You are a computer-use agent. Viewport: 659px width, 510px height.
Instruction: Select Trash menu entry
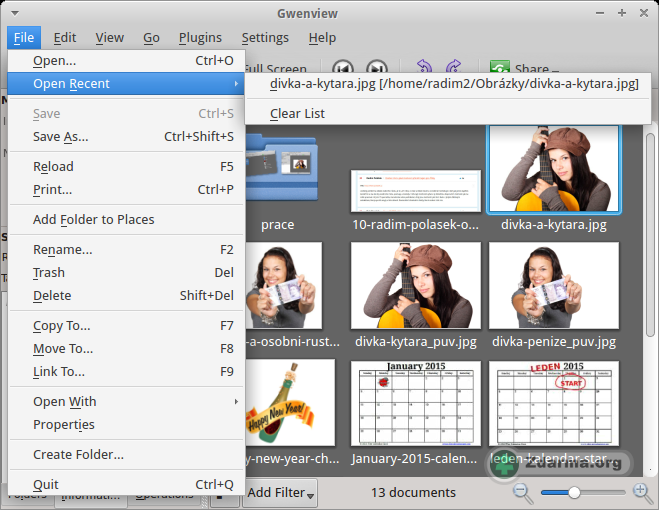tap(126, 272)
